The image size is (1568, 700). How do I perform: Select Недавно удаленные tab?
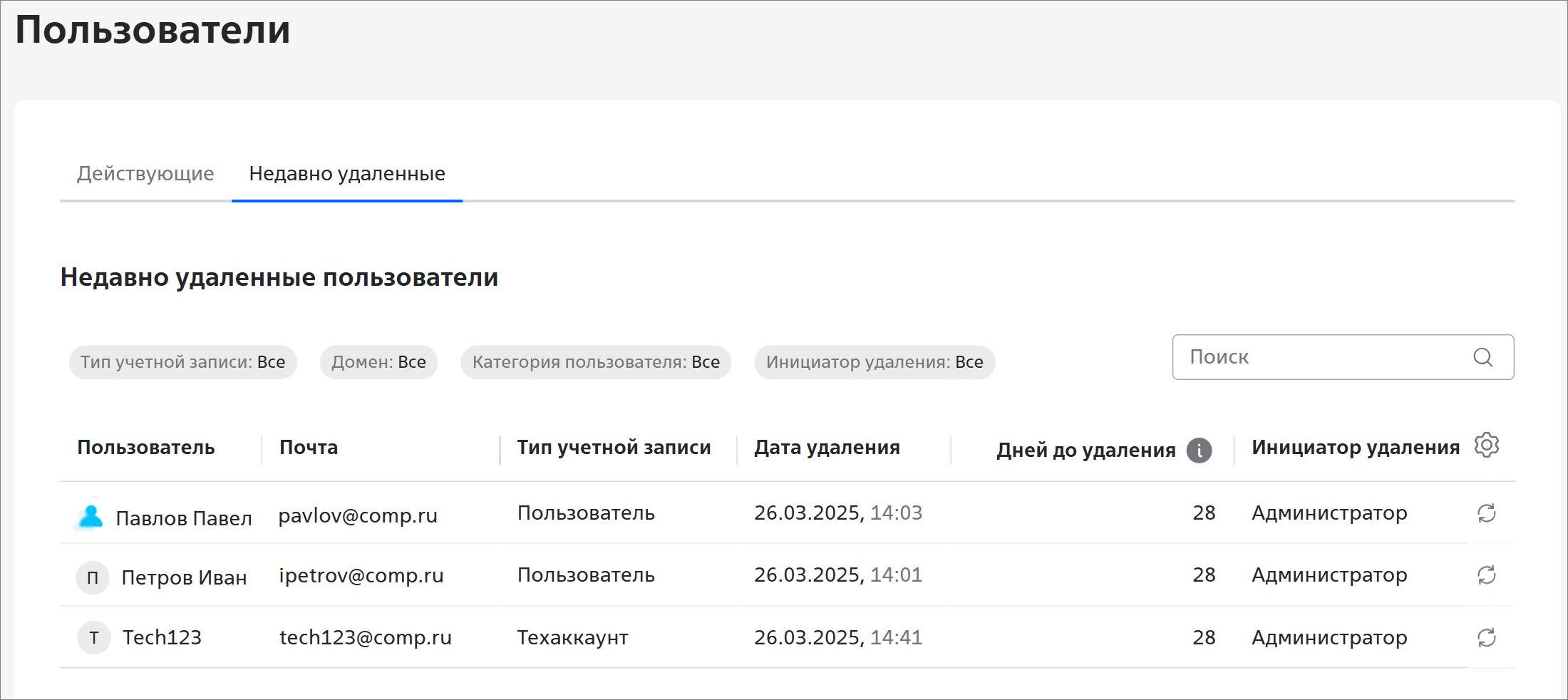coord(347,174)
